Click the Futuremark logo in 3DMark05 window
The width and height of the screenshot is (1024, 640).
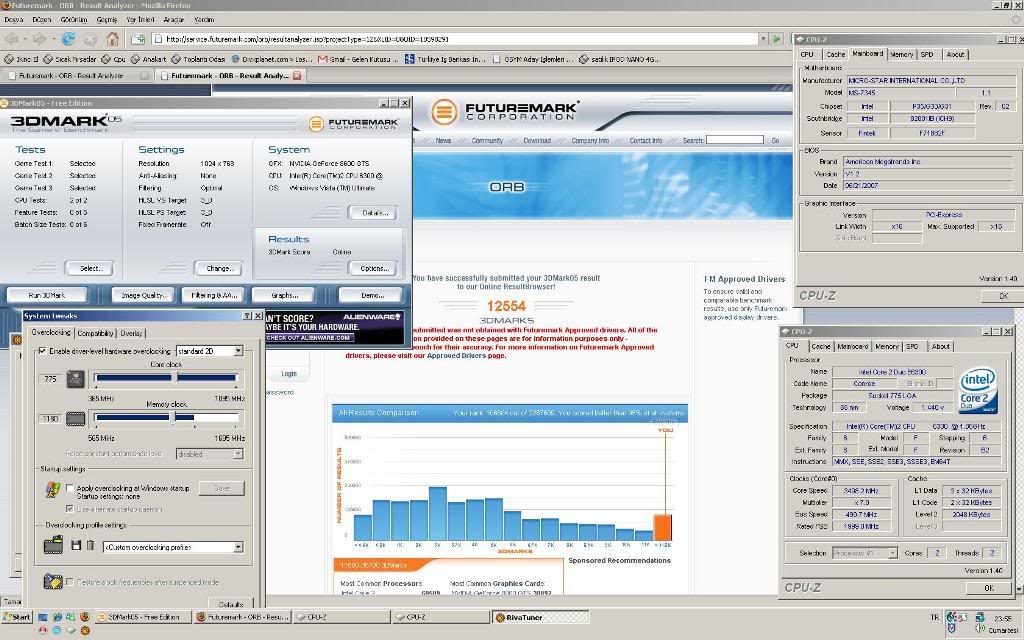click(353, 123)
